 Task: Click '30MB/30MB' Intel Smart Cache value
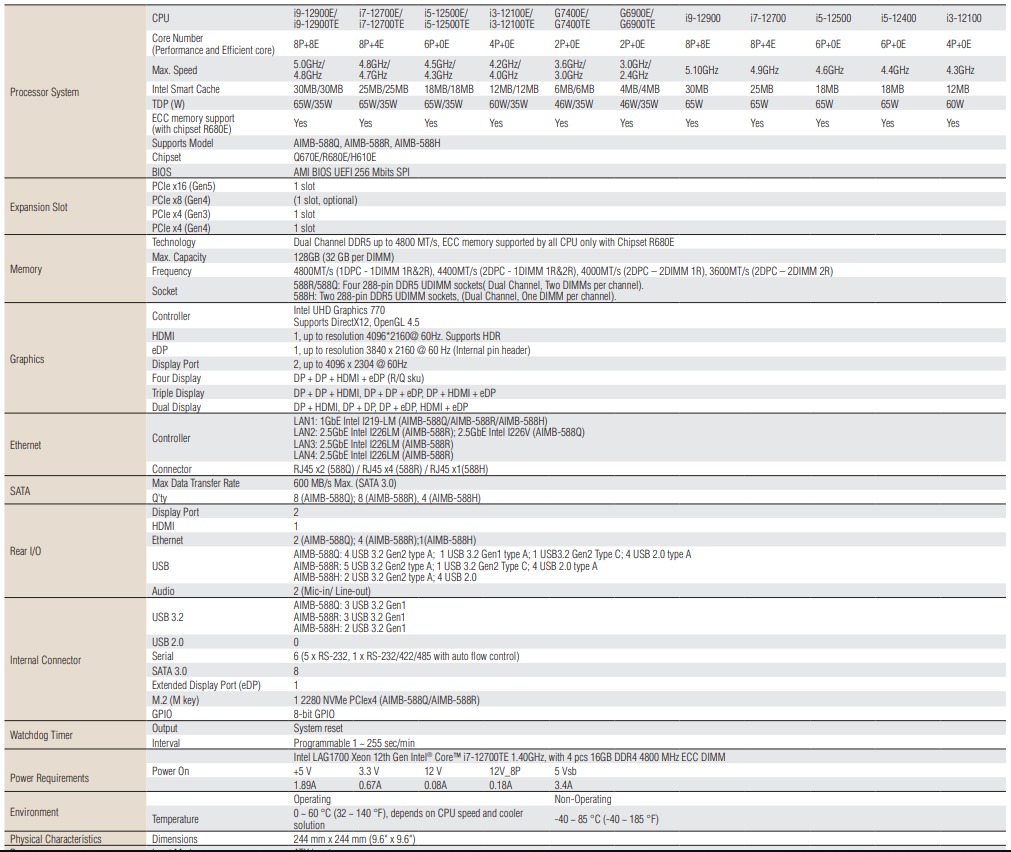[x=318, y=89]
